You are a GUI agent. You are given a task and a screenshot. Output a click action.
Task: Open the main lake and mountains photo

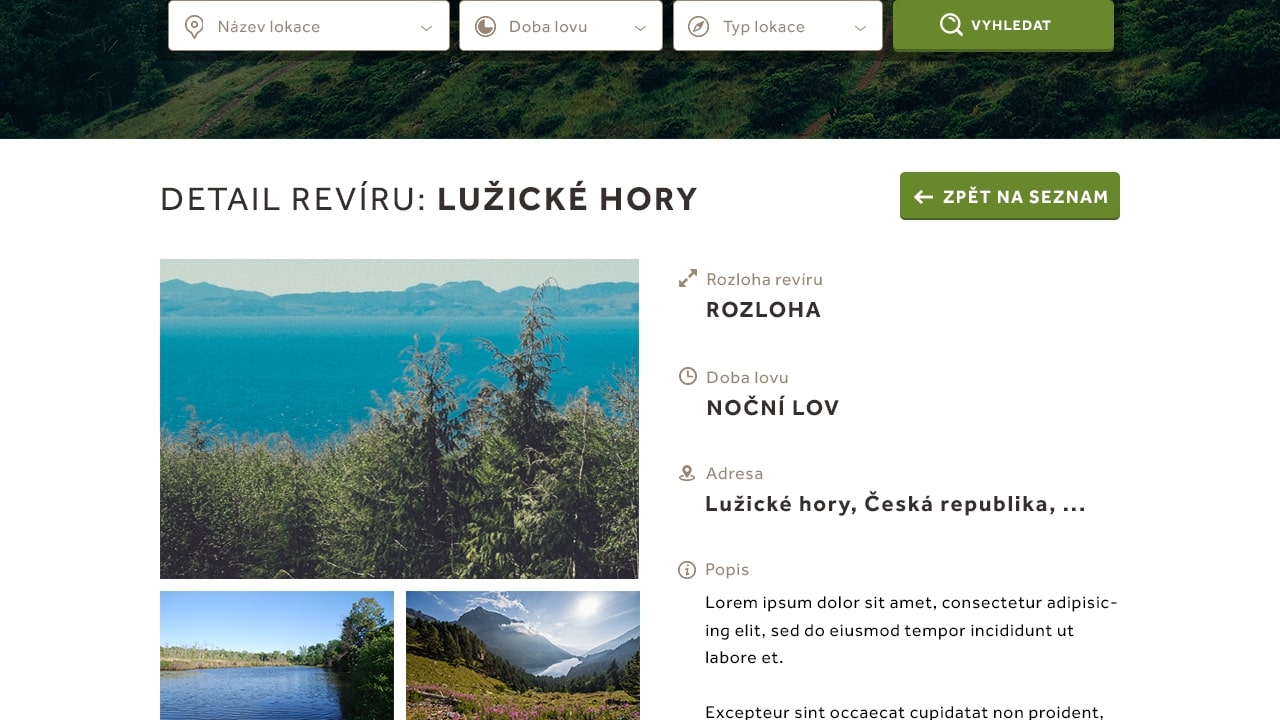(x=399, y=419)
